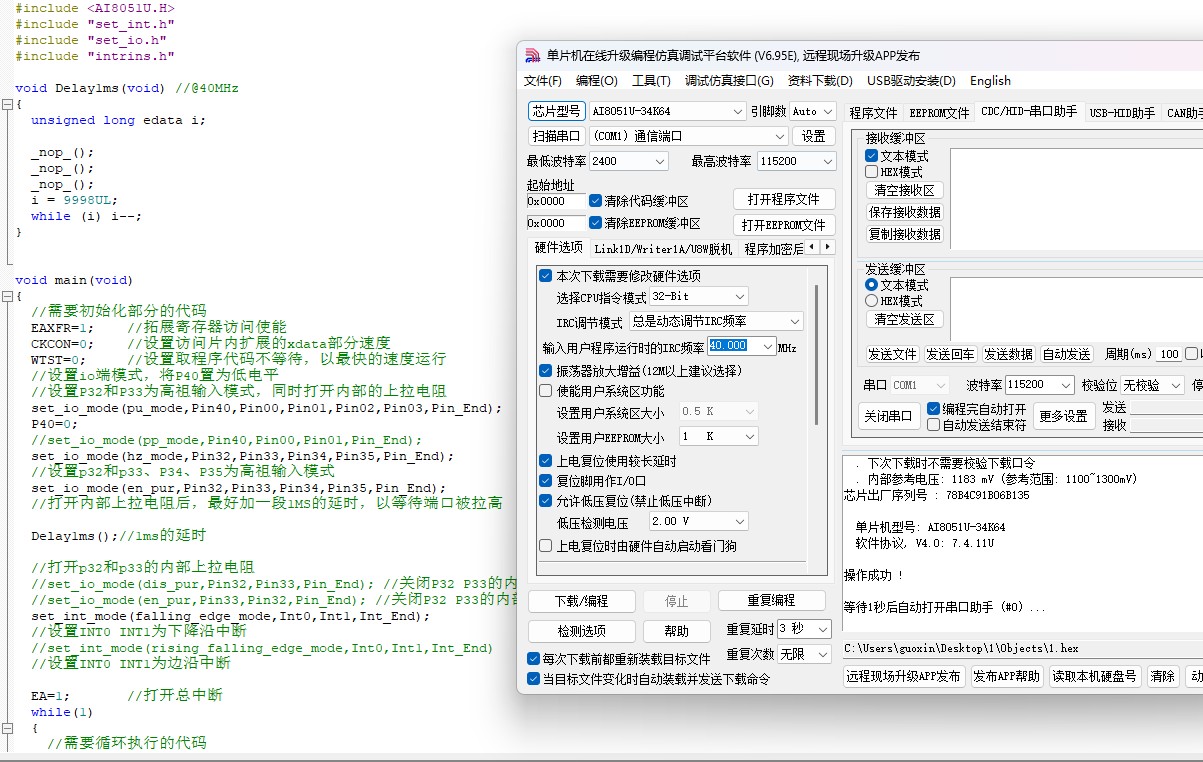Screen dimensions: 1203x762
Task: Open the USB驱动安装(D) menu
Action: point(911,81)
